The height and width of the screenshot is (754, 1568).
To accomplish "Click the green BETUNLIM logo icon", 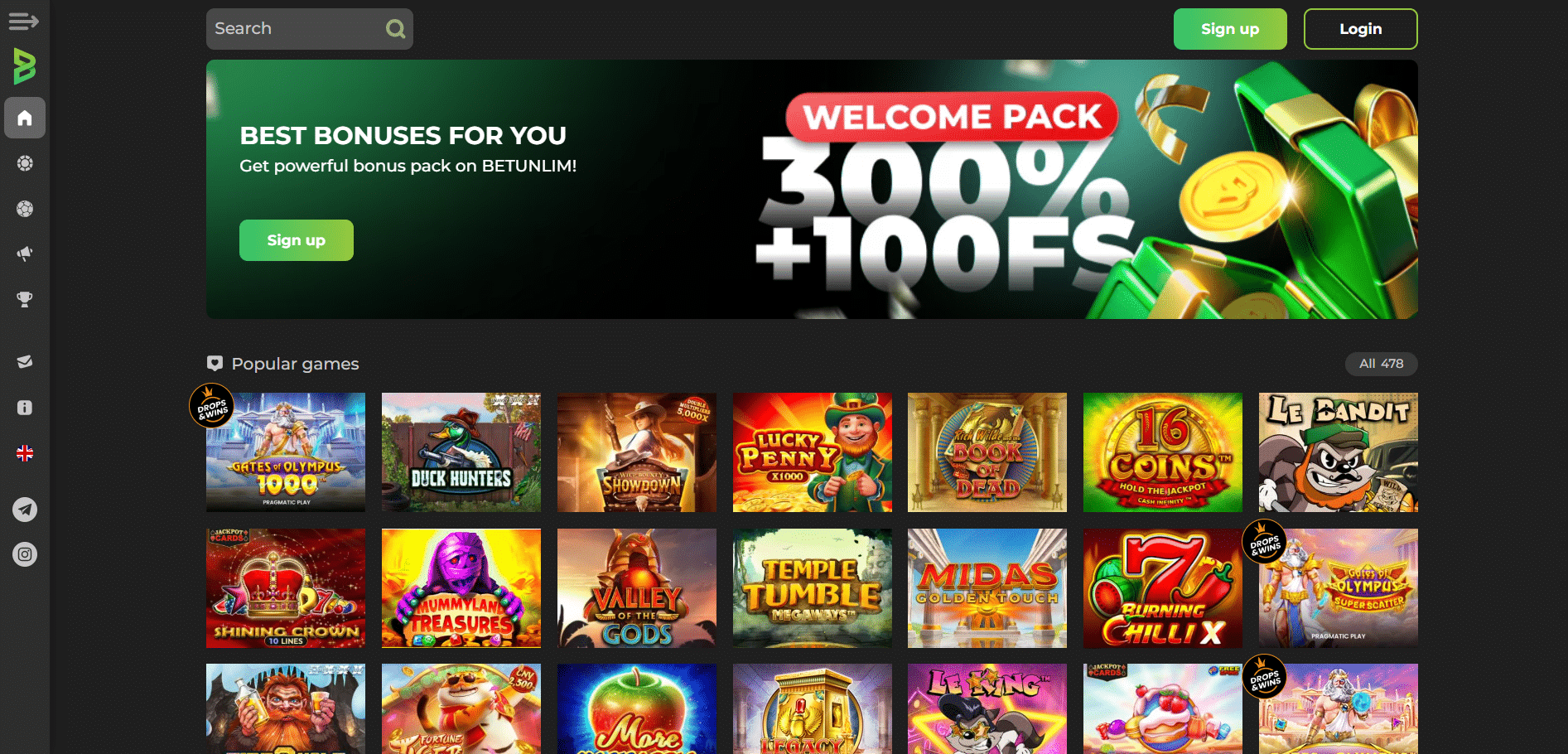I will 25,66.
